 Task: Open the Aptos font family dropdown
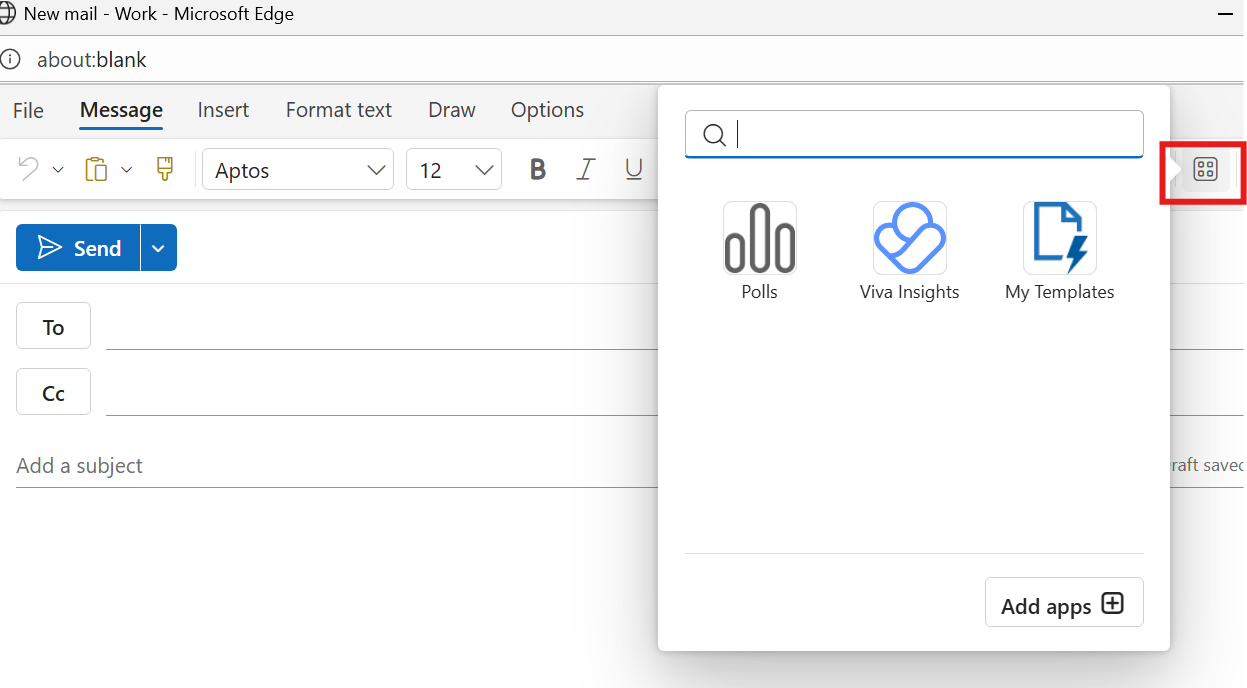[x=297, y=170]
